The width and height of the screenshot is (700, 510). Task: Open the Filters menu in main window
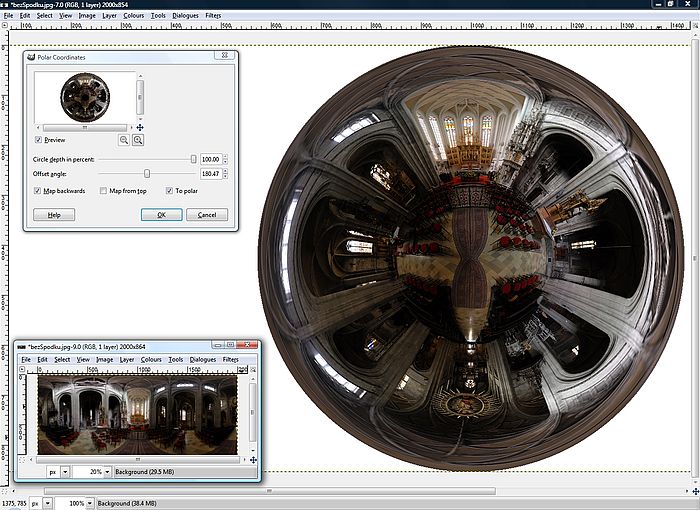213,16
